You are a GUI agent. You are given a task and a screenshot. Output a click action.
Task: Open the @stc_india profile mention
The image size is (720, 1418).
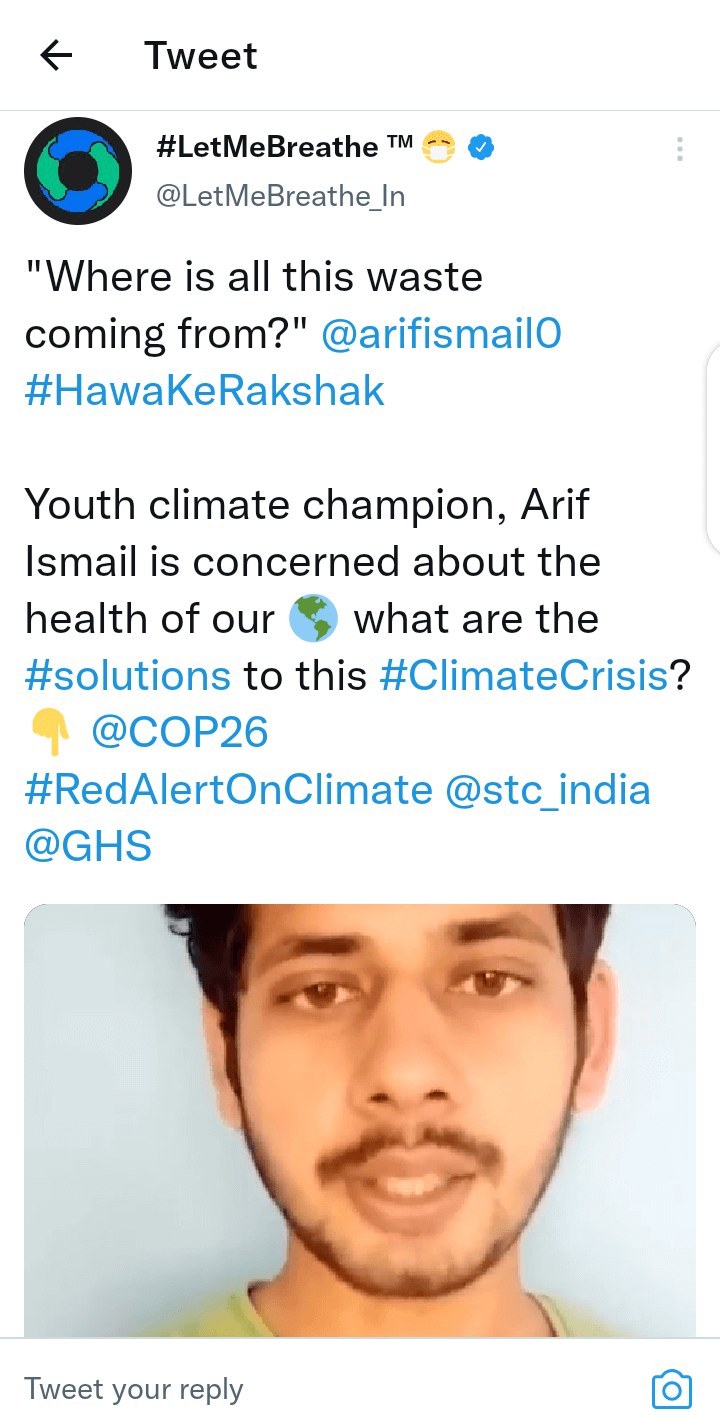click(x=547, y=791)
